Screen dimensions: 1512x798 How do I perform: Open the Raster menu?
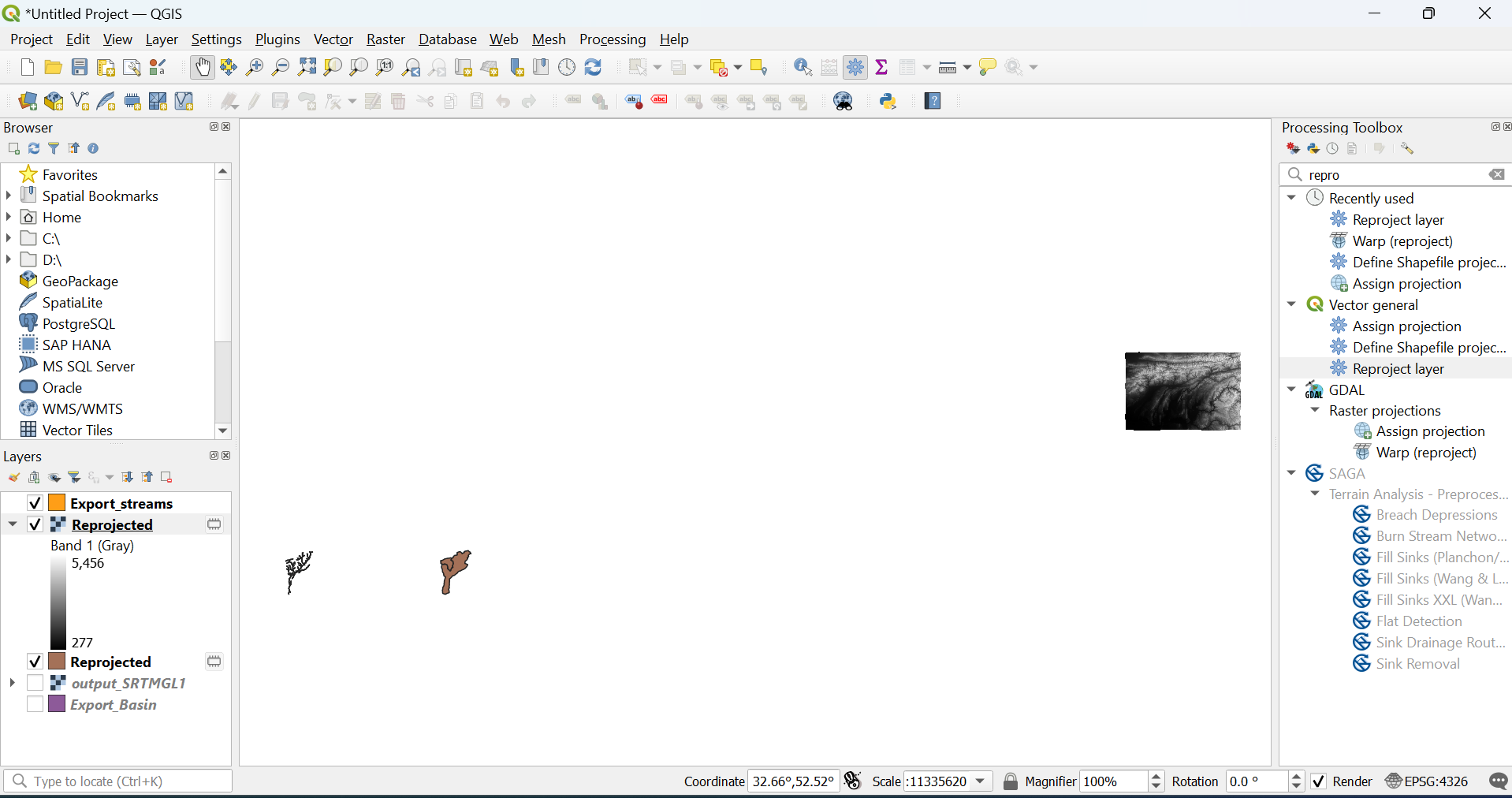tap(385, 39)
